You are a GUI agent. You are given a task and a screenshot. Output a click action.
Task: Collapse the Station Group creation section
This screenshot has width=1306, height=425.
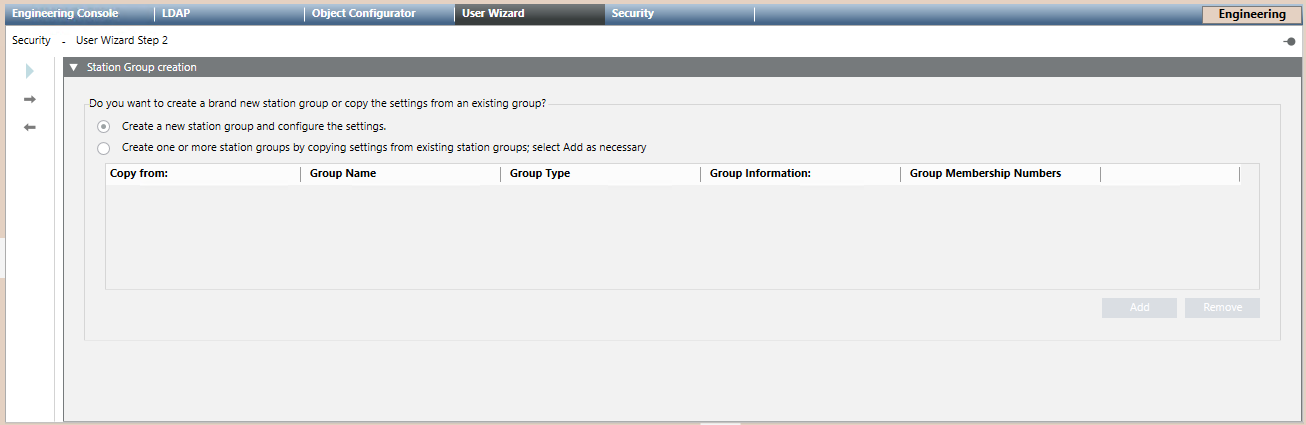(74, 68)
